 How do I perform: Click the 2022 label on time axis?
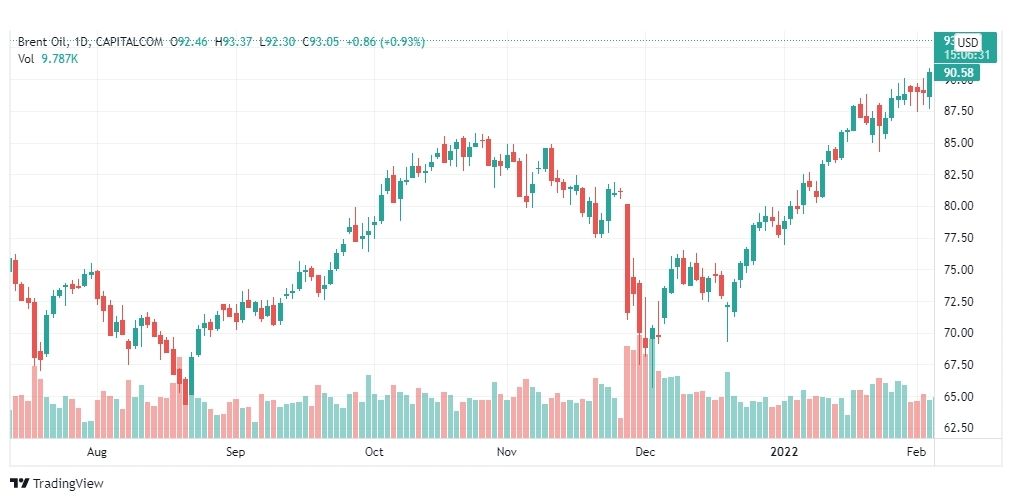tap(785, 452)
